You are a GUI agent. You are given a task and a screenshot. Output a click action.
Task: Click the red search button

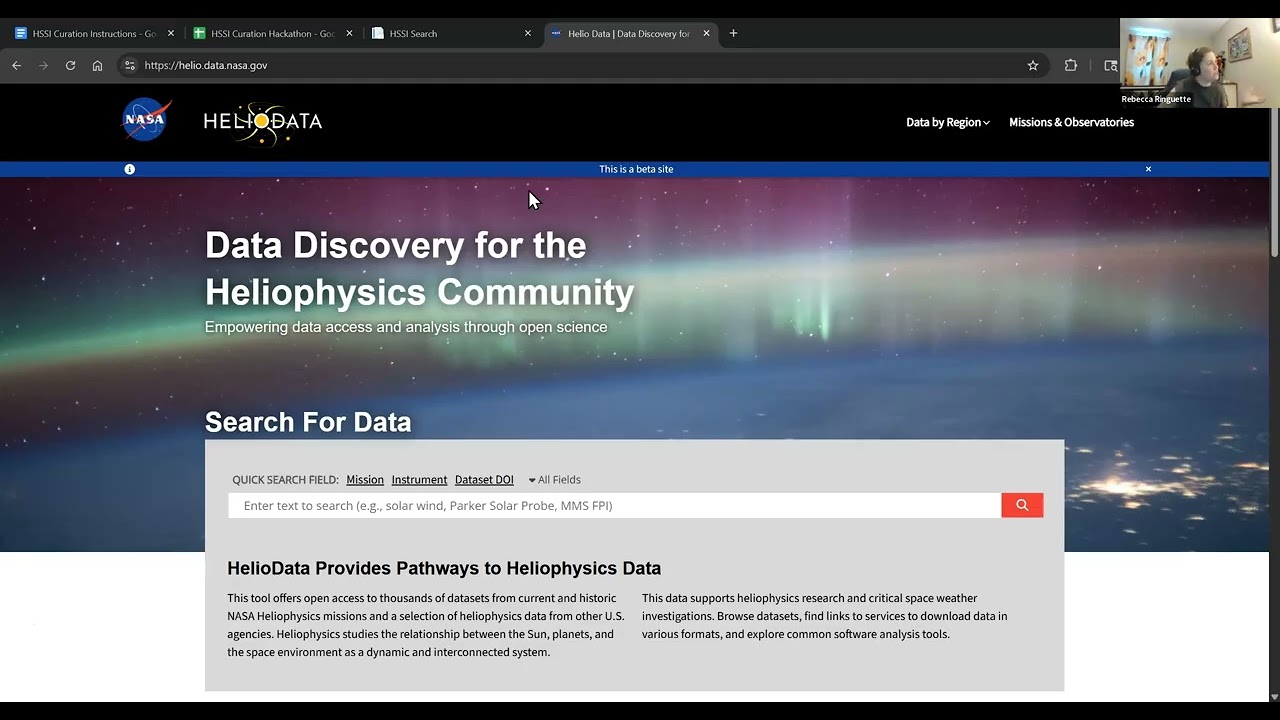tap(1022, 505)
